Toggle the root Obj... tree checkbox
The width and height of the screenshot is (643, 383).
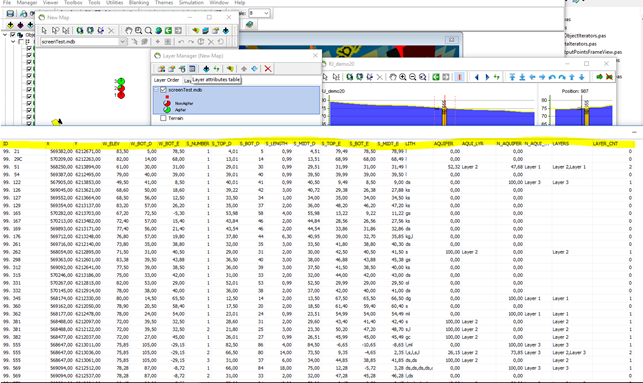(x=13, y=35)
